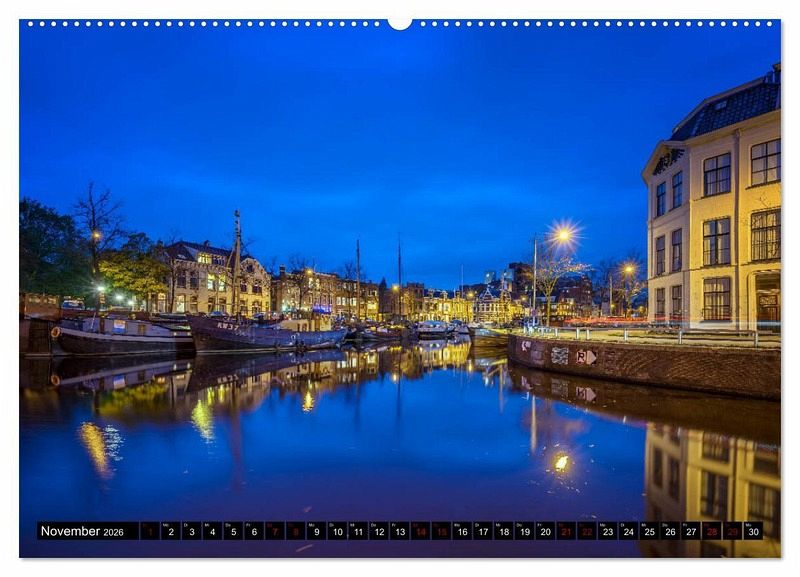
Task: Select day 13 in the date row
Action: (400, 531)
